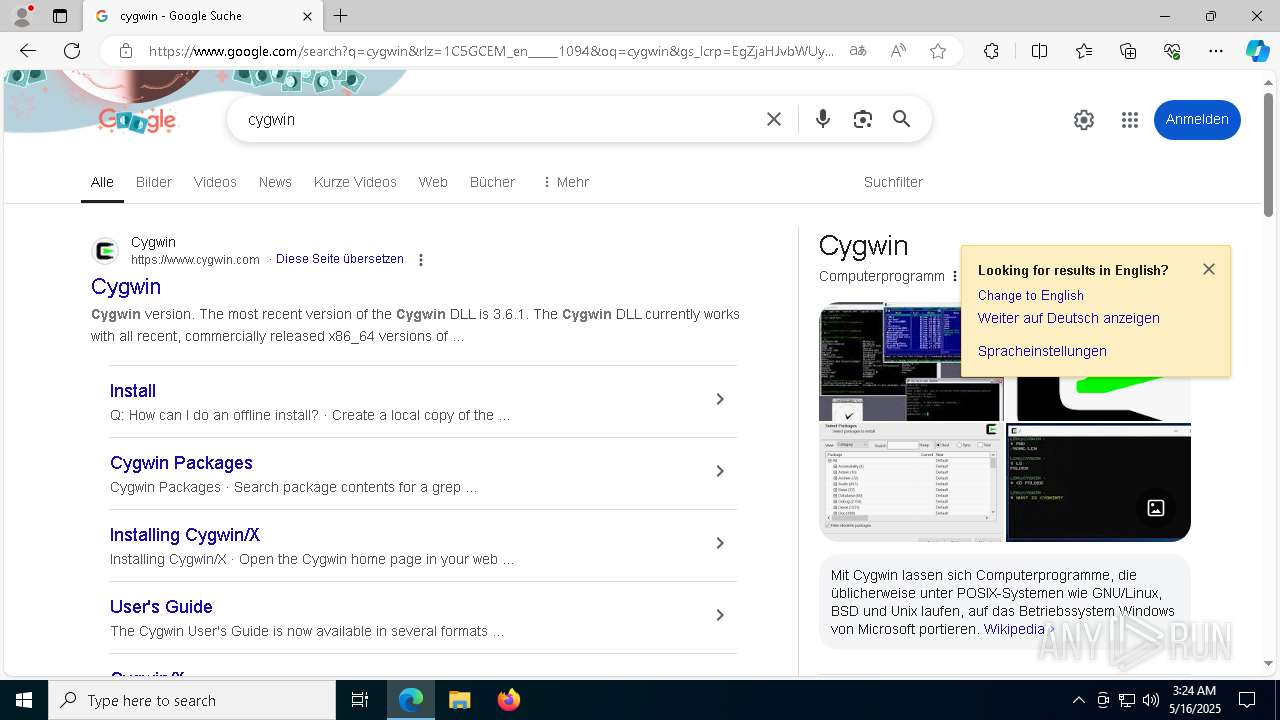Open the browser extensions icon
1280x720 pixels.
991,51
